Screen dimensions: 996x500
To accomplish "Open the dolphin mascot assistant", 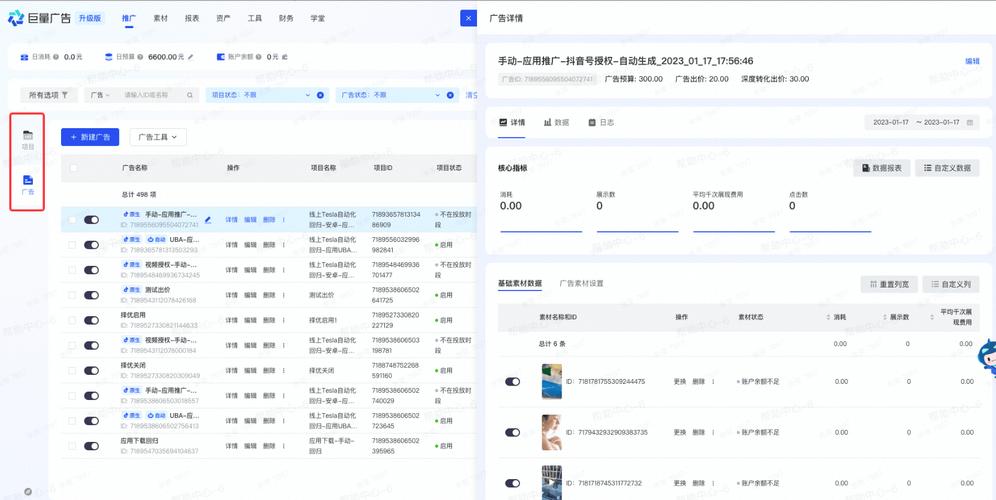I will point(986,356).
